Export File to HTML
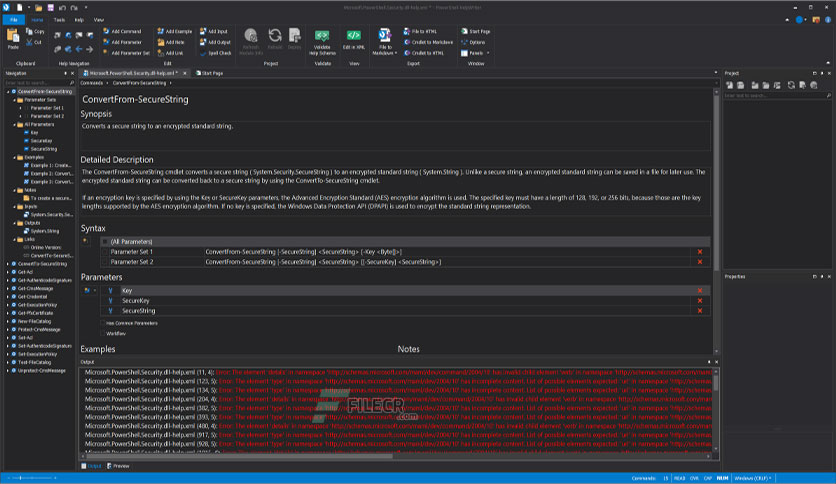The height and width of the screenshot is (484, 836). (x=420, y=31)
